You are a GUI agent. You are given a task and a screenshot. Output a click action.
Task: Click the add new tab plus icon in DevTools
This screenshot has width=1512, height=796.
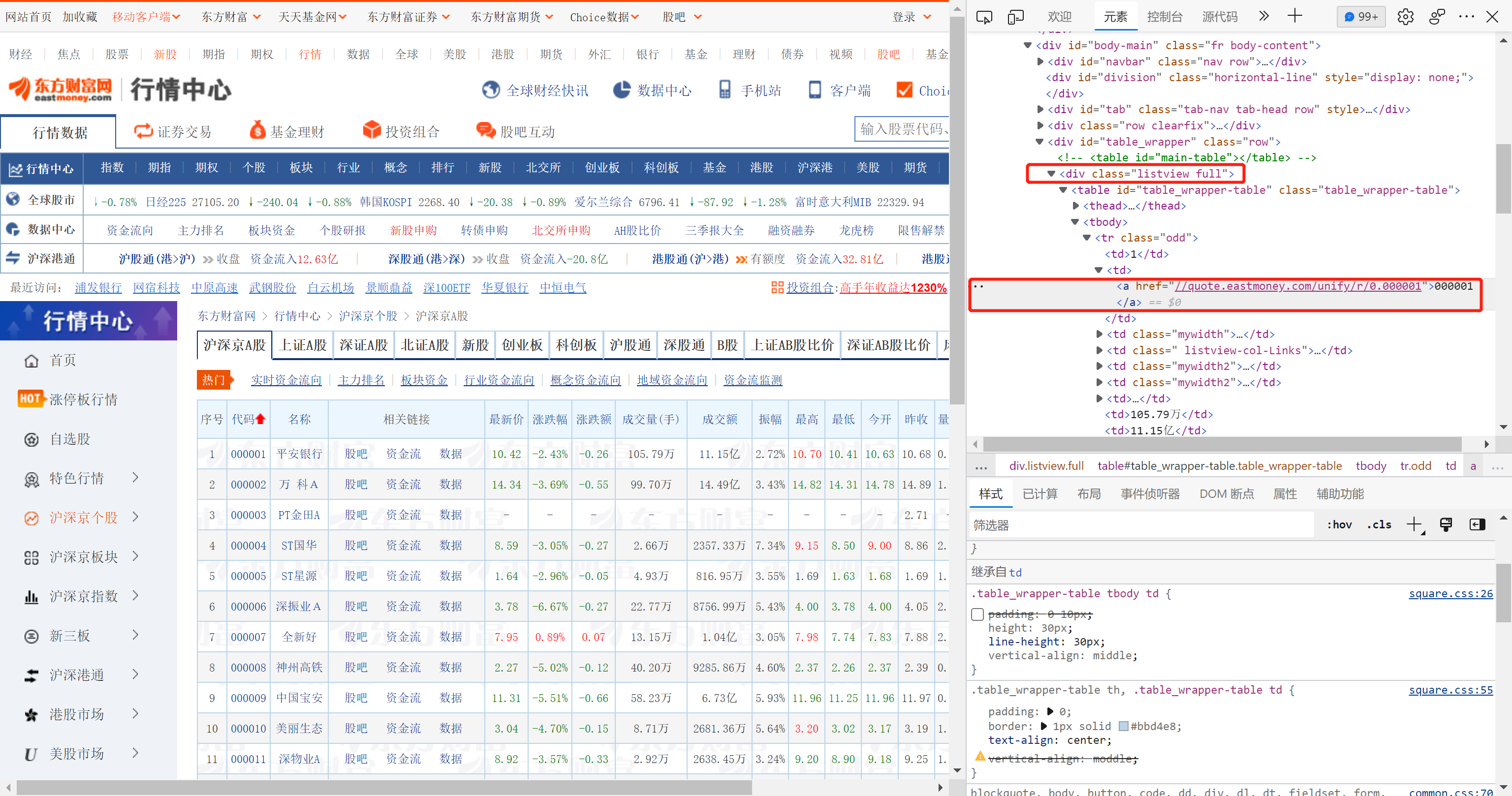click(x=1295, y=16)
